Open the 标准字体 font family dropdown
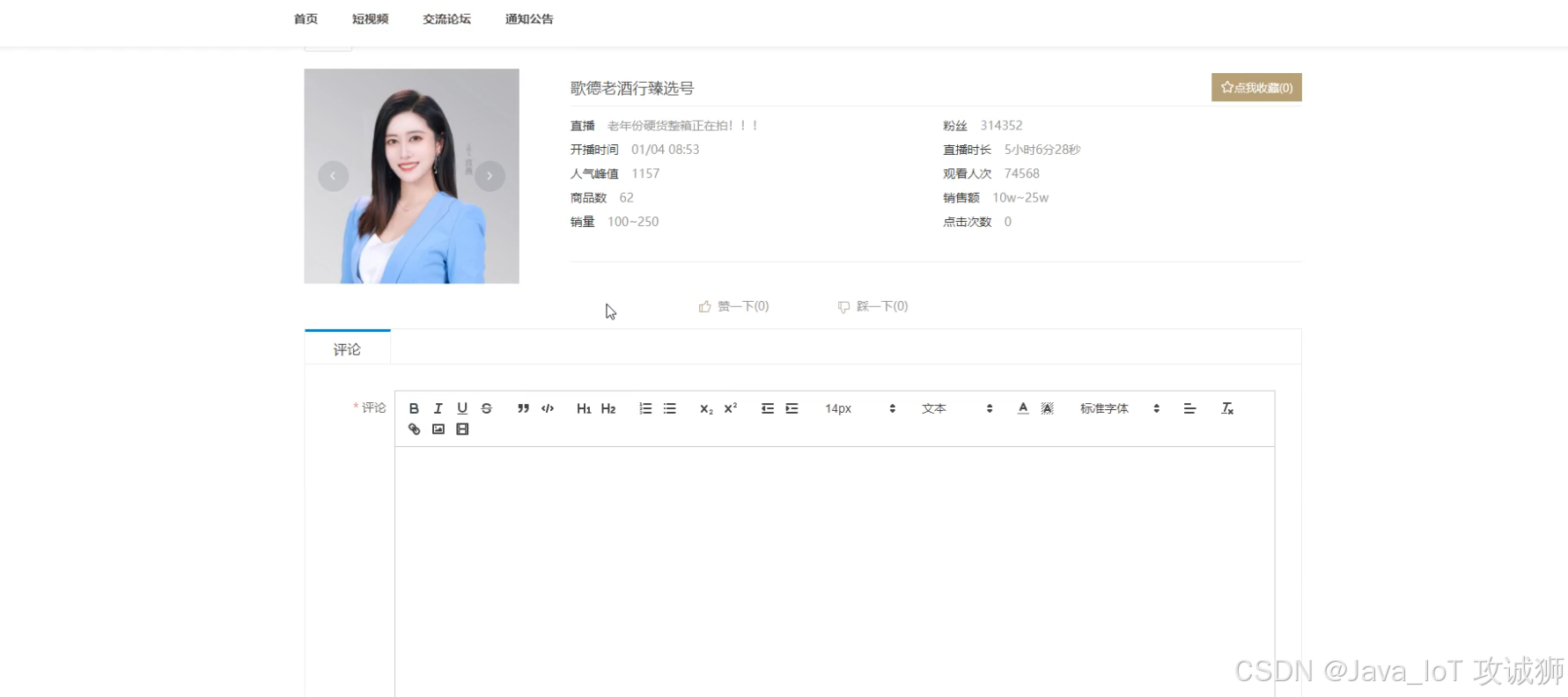The image size is (1568, 697). 1120,408
